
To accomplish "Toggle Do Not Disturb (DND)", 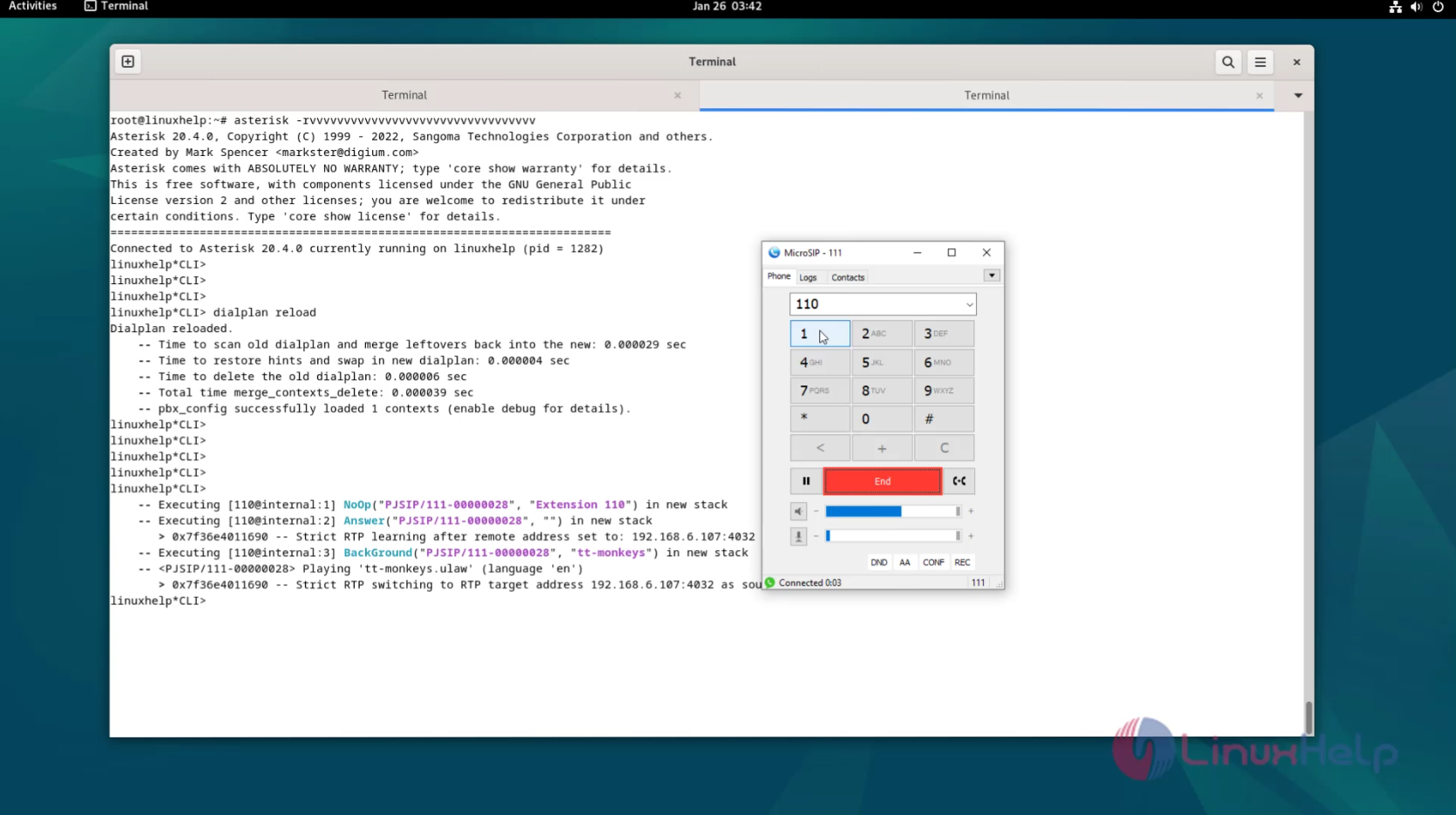I will tap(878, 562).
